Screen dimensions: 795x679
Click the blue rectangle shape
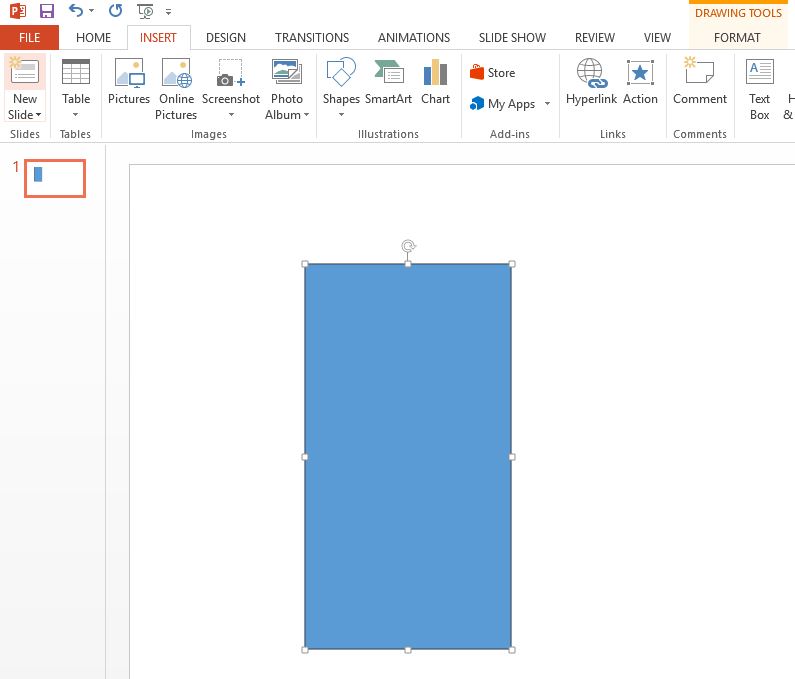click(x=408, y=456)
